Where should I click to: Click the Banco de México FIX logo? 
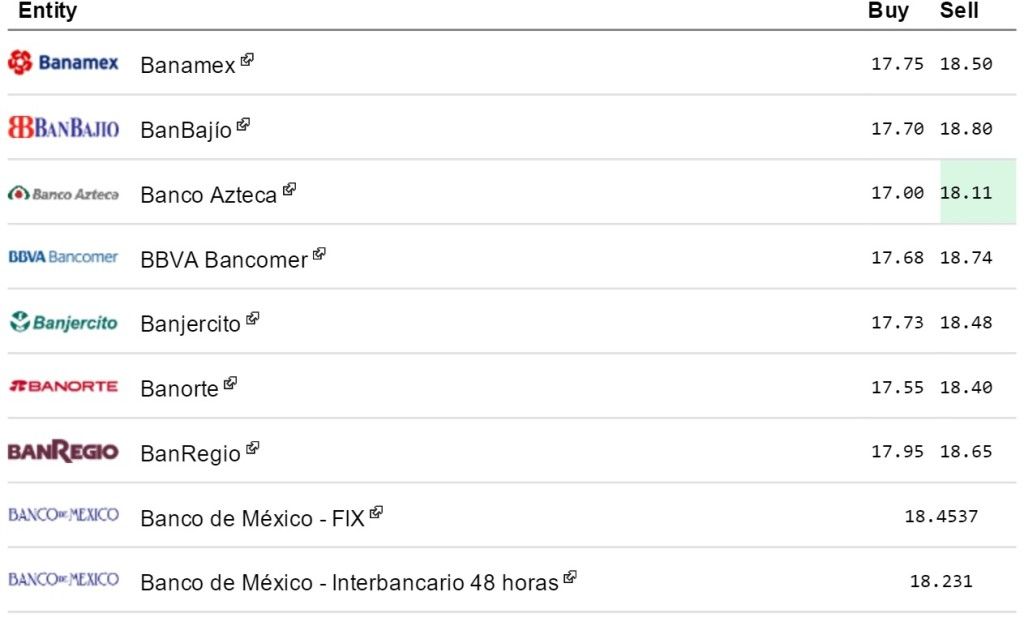pyautogui.click(x=63, y=515)
